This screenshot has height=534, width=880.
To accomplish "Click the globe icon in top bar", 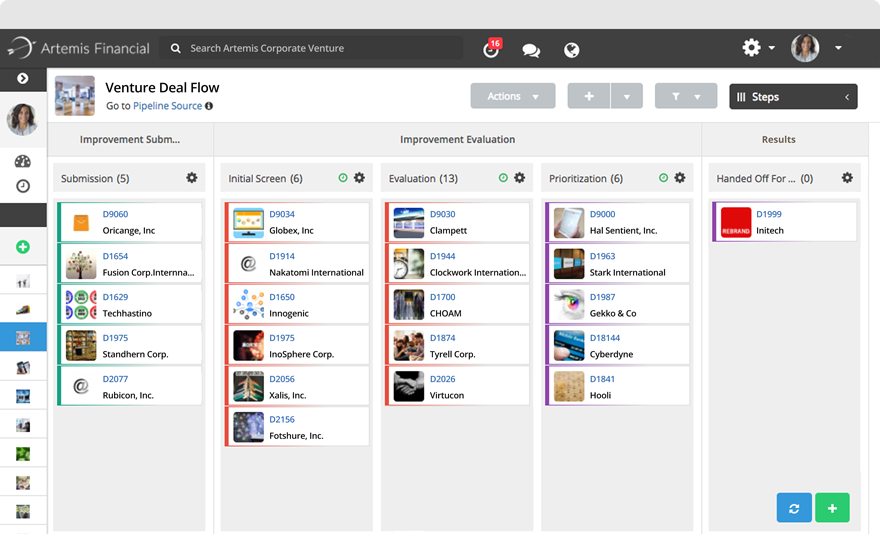I will [571, 50].
